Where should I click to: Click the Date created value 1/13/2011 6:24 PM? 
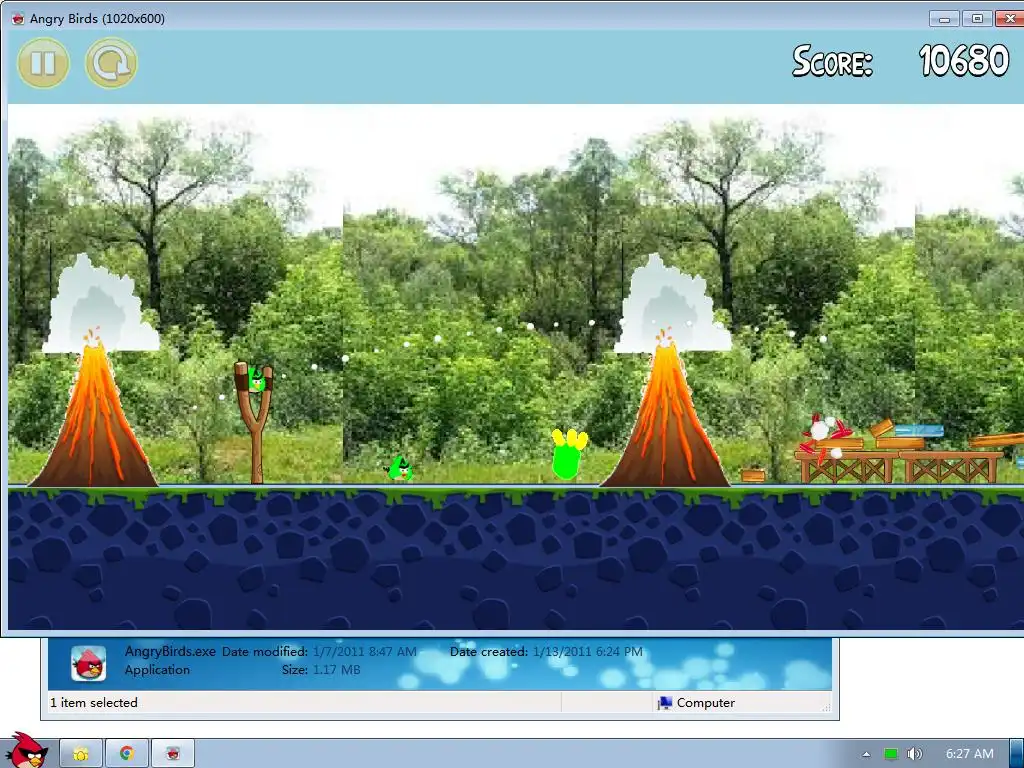(x=588, y=651)
